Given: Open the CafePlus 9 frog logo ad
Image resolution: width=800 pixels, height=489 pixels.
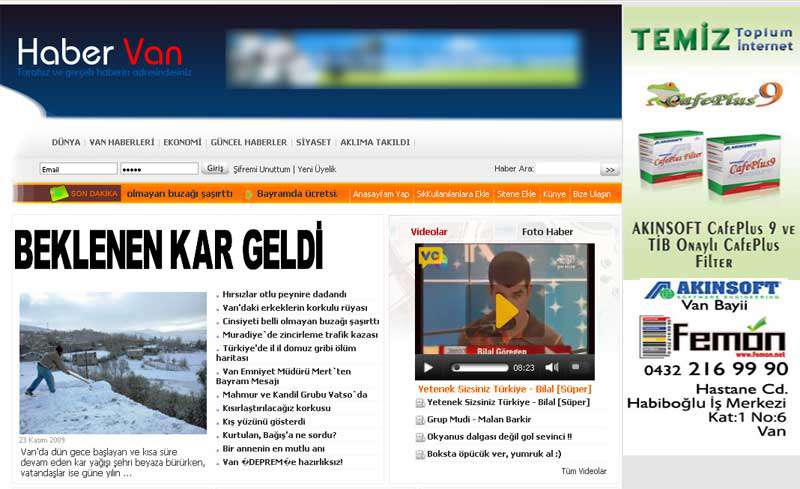Looking at the screenshot, I should pos(714,95).
